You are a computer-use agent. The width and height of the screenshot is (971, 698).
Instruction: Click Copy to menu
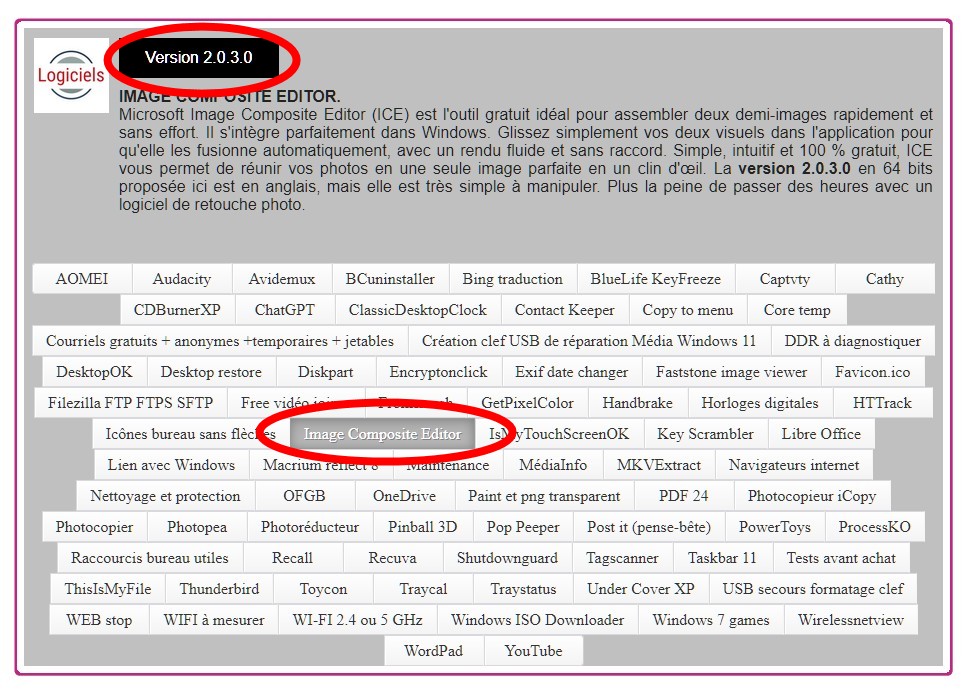[688, 310]
